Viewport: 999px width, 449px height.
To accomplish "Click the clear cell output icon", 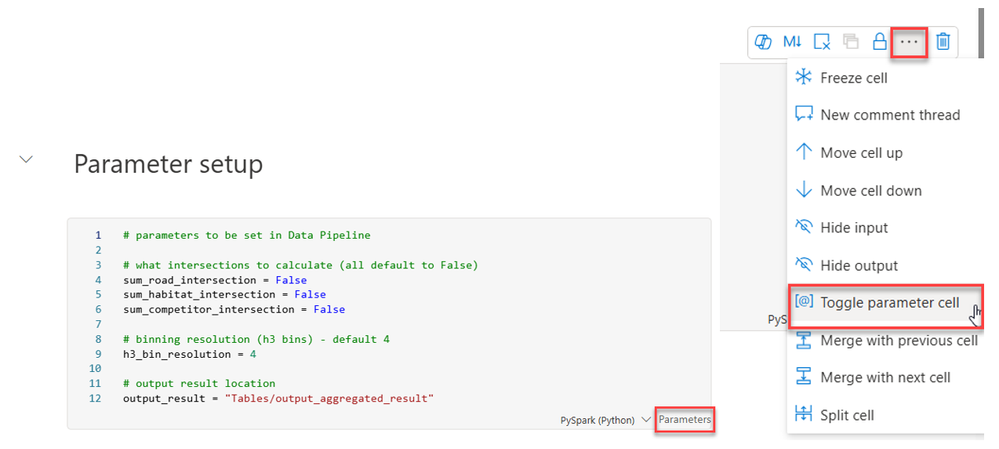I will pyautogui.click(x=822, y=42).
